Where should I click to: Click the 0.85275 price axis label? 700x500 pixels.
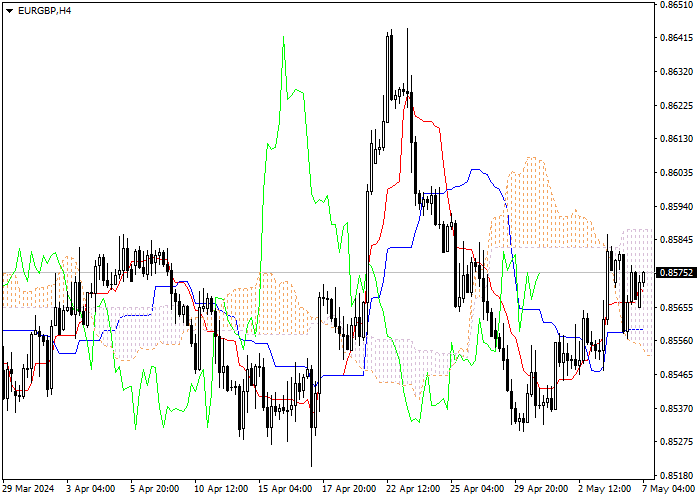pos(676,442)
